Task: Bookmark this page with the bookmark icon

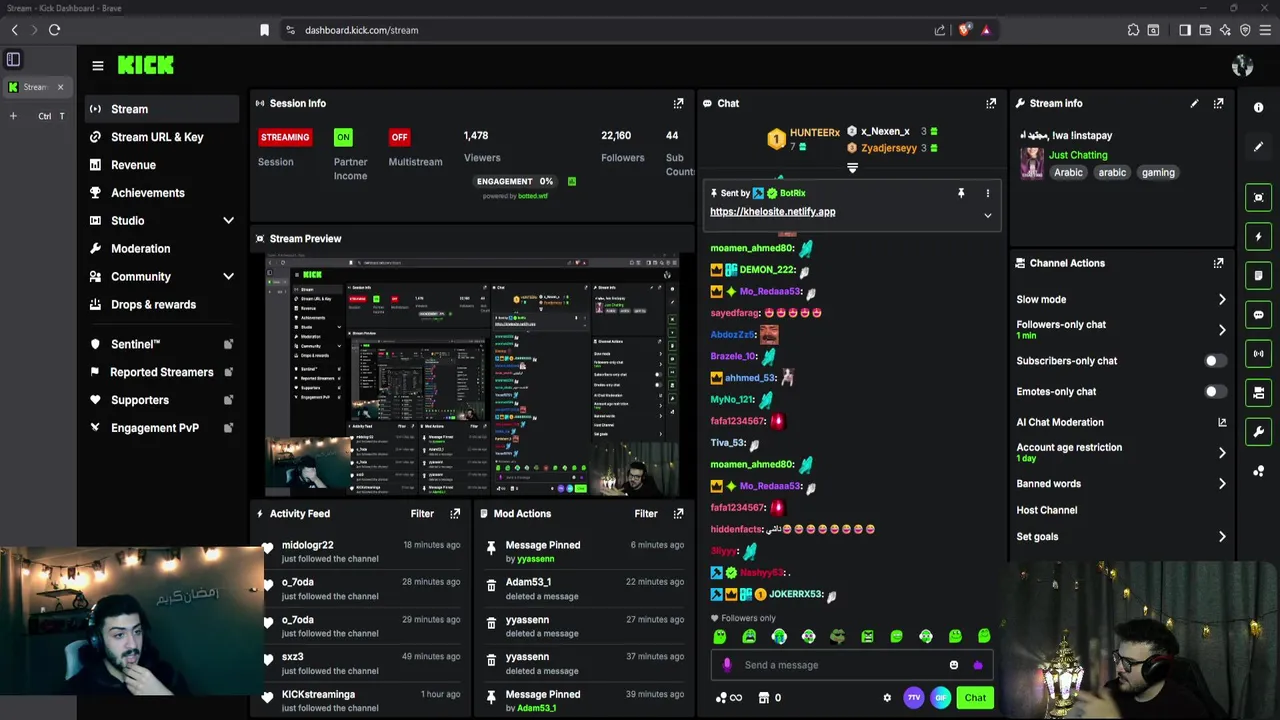Action: pyautogui.click(x=264, y=30)
